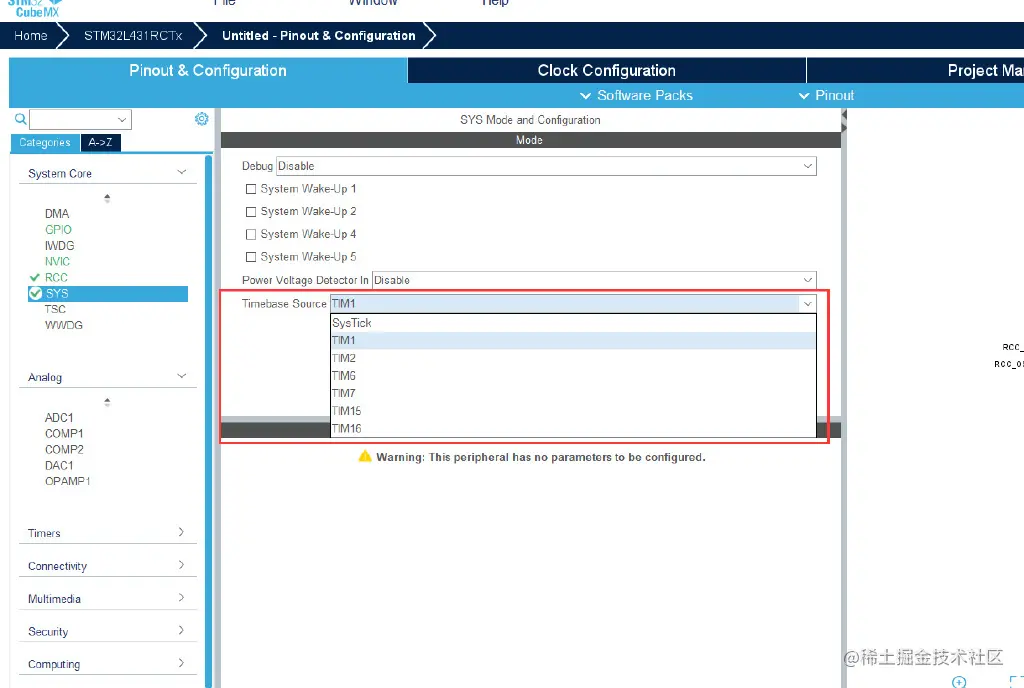Choose TIM15 as timebase source
Screen dimensions: 1024x688
573,411
